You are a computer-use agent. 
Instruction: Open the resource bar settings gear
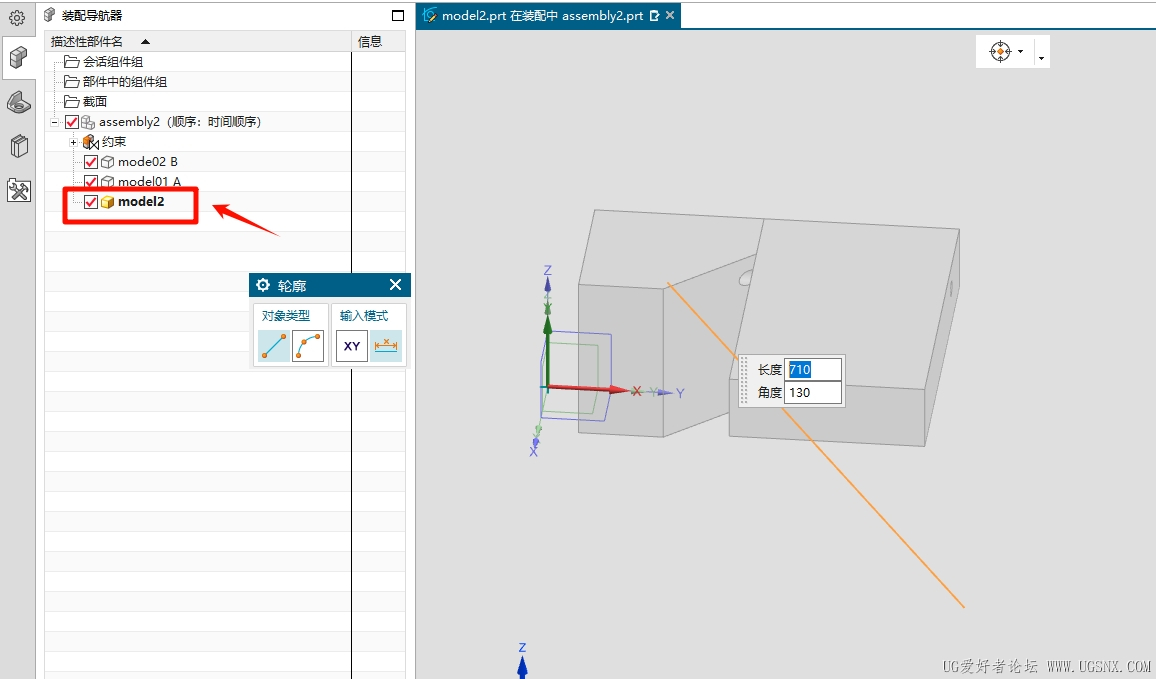pyautogui.click(x=17, y=17)
